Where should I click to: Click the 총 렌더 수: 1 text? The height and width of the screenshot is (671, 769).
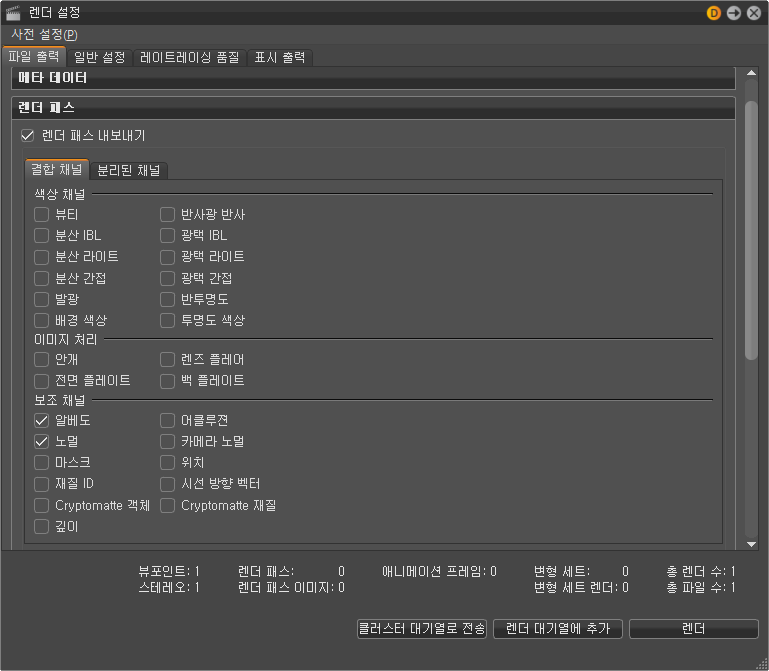701,571
